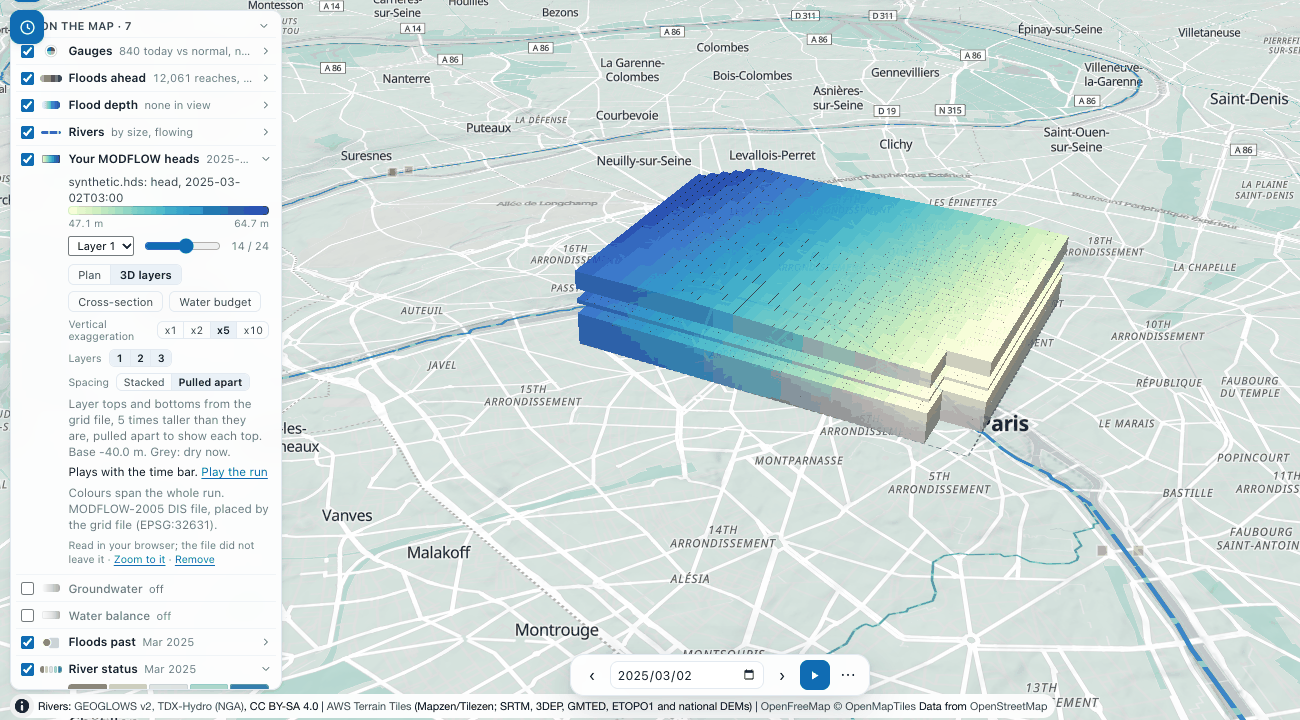
Task: Open the calendar picker in the date field
Action: pyautogui.click(x=750, y=675)
